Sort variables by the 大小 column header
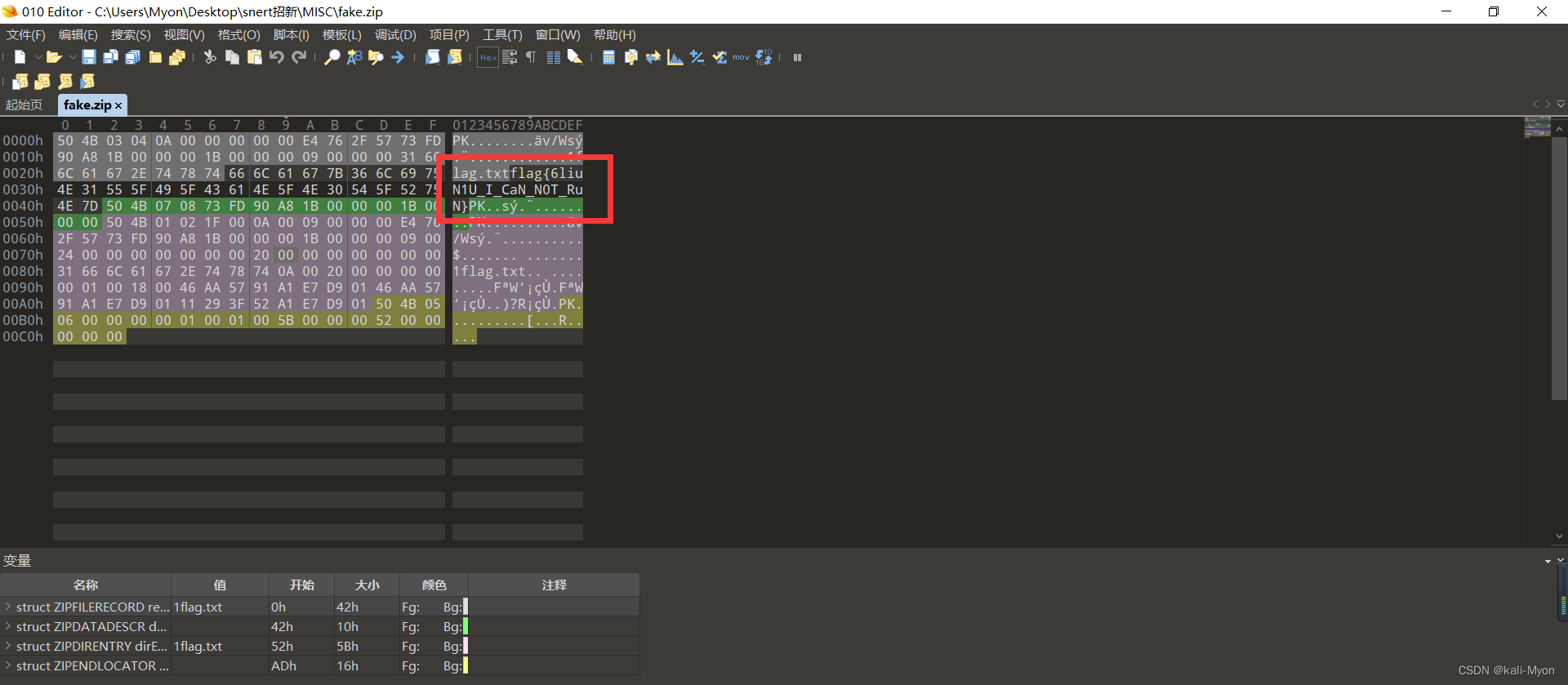 (367, 585)
